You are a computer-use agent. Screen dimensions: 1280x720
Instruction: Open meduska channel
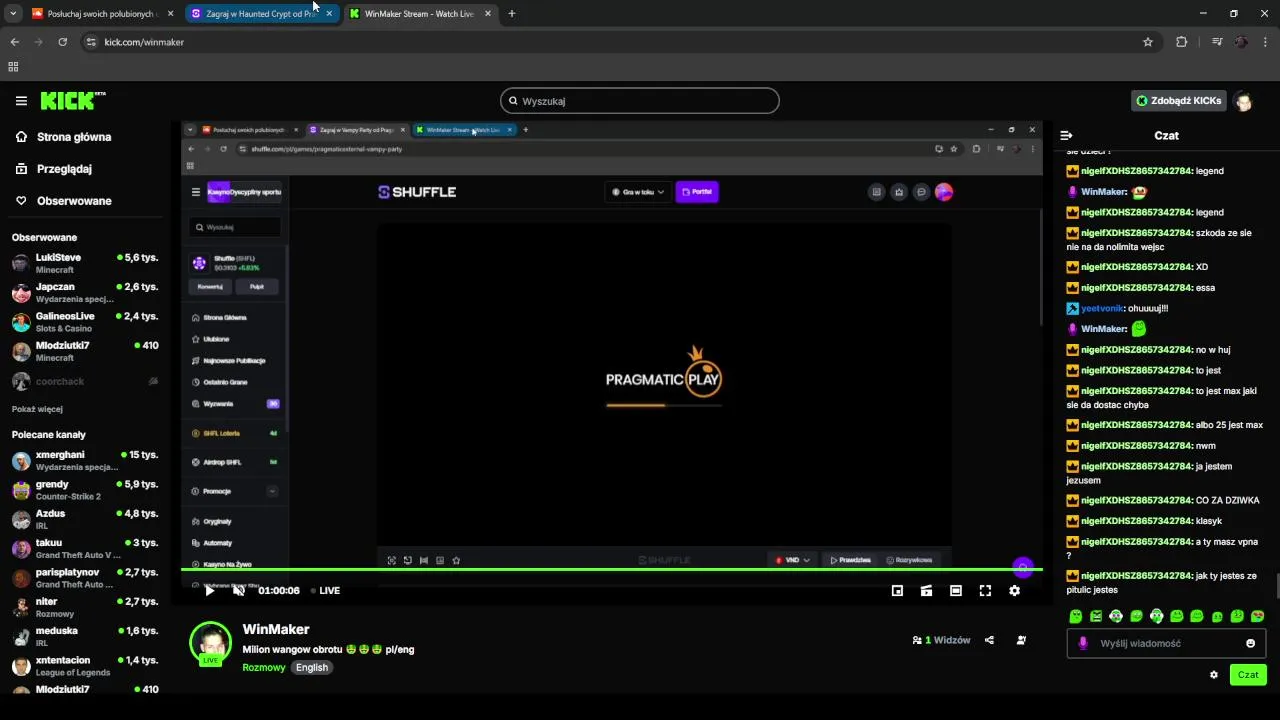85,637
